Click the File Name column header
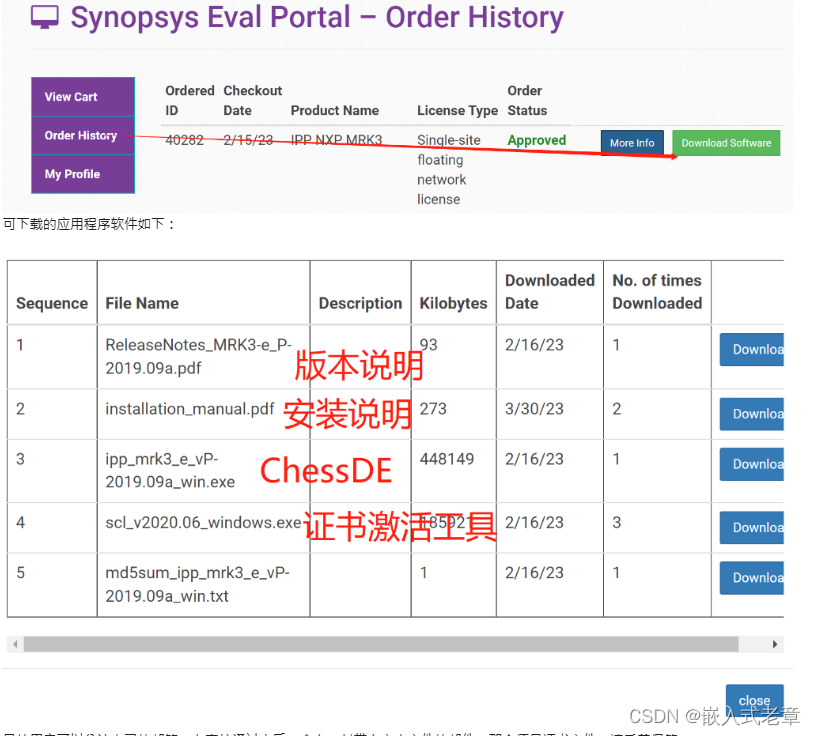The image size is (816, 736). coord(142,303)
